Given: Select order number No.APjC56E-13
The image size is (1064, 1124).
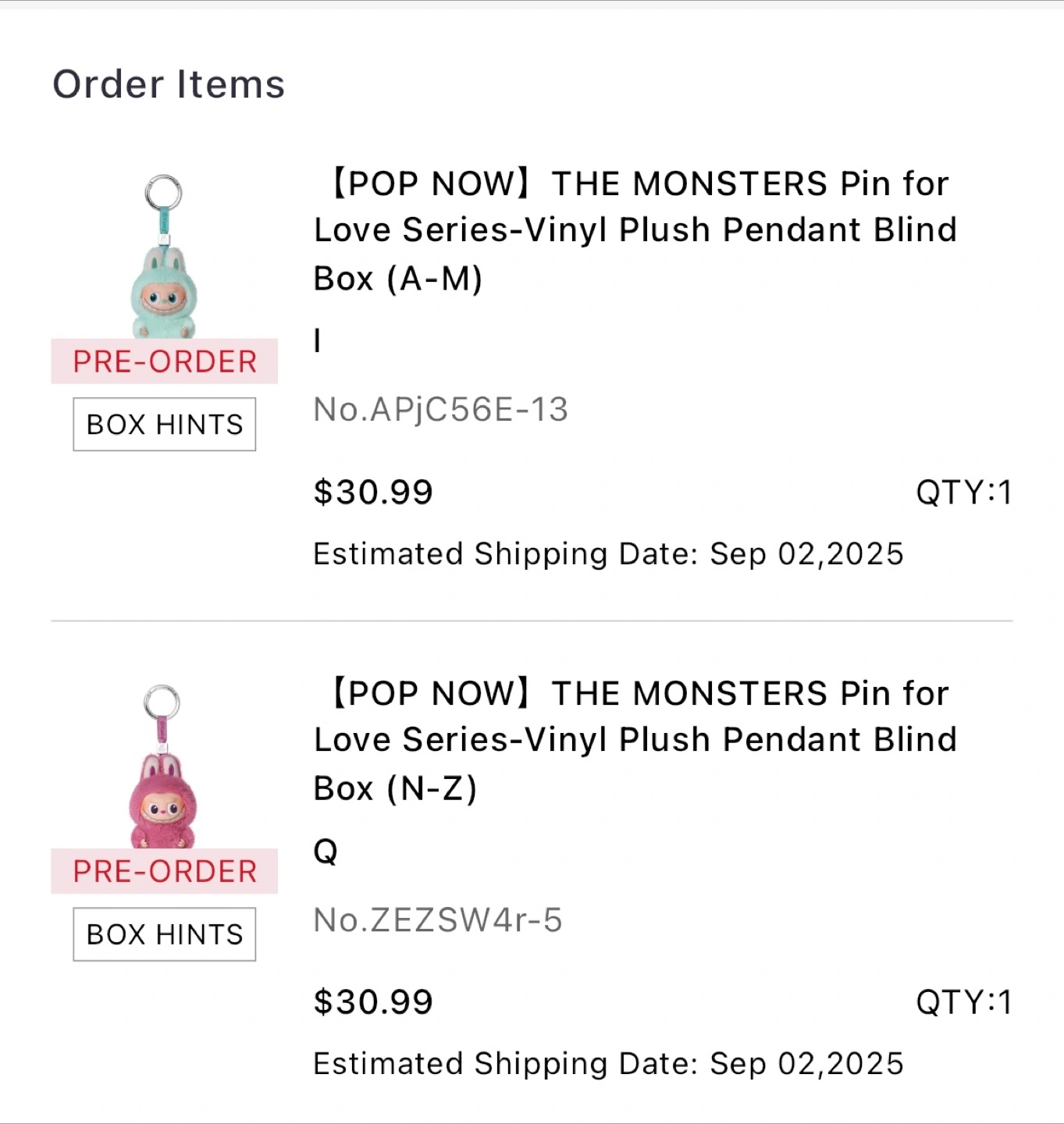Looking at the screenshot, I should pyautogui.click(x=440, y=410).
